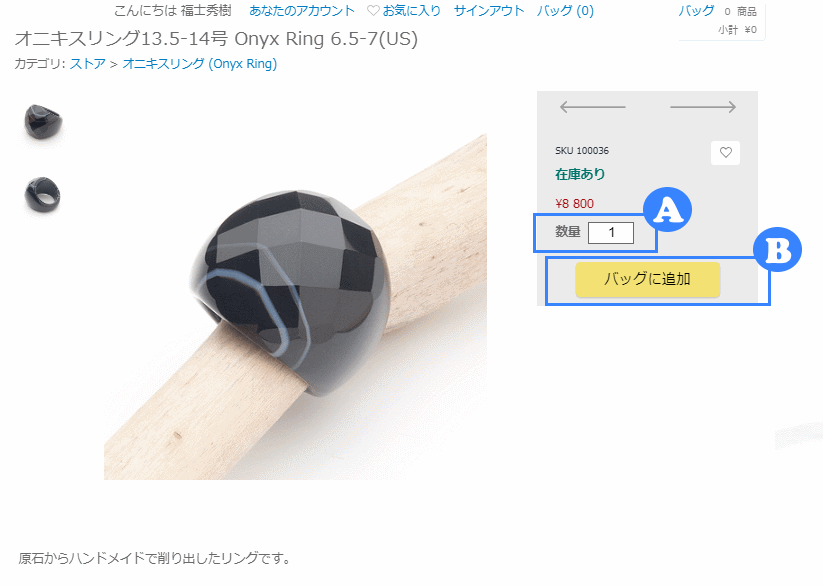
Task: Go to next product with right arrow
Action: (x=703, y=107)
